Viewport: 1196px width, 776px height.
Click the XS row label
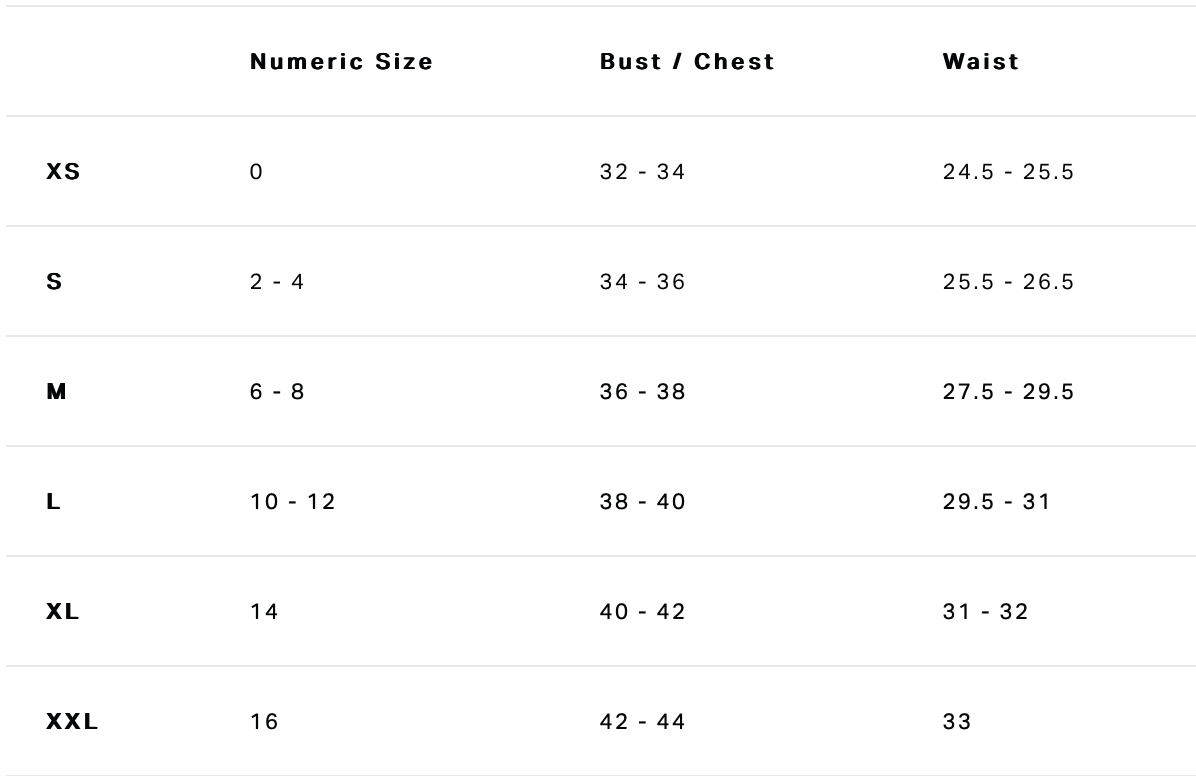pos(63,172)
